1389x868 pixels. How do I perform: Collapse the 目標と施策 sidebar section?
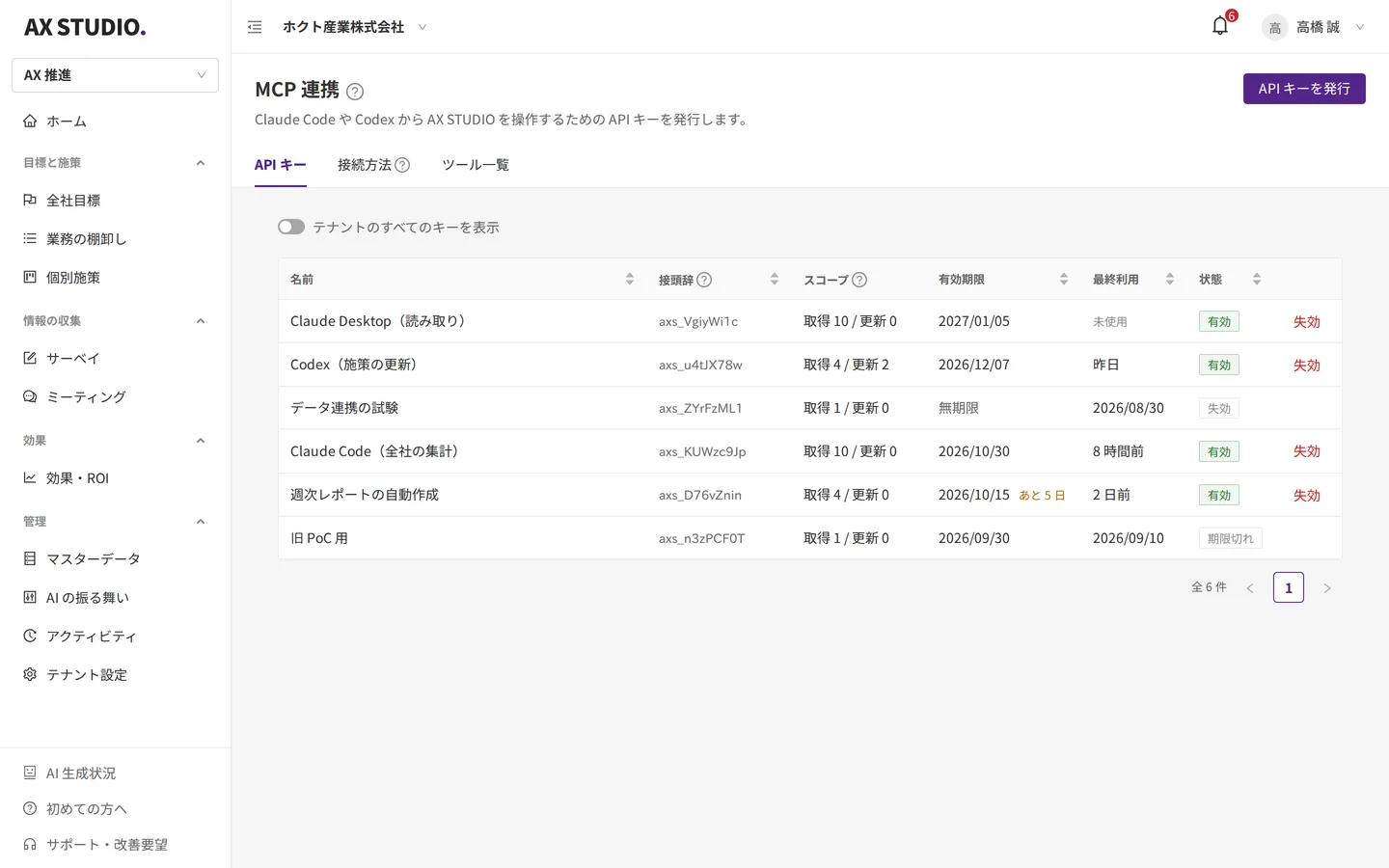coord(201,163)
